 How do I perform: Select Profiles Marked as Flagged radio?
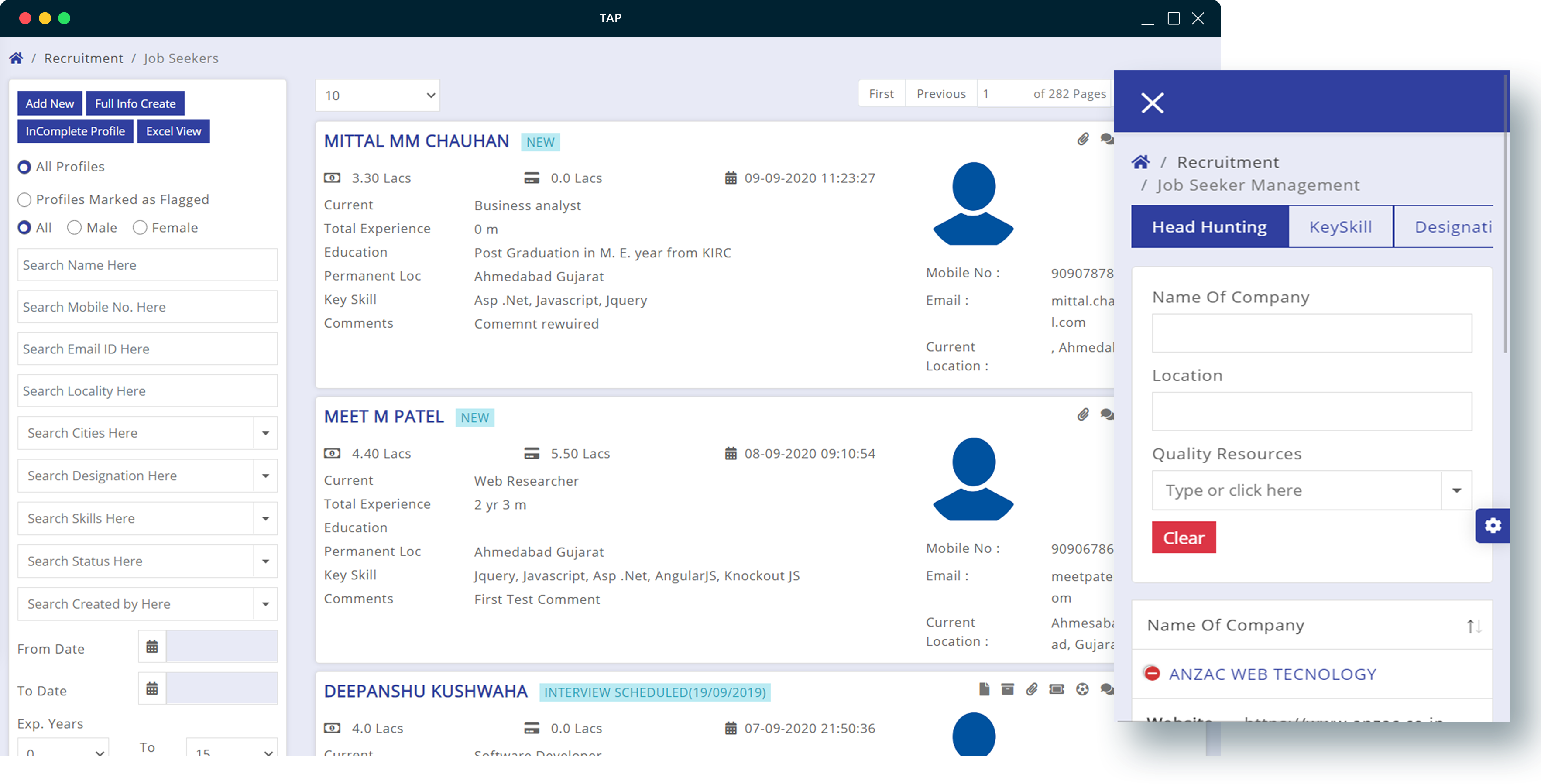pyautogui.click(x=24, y=200)
